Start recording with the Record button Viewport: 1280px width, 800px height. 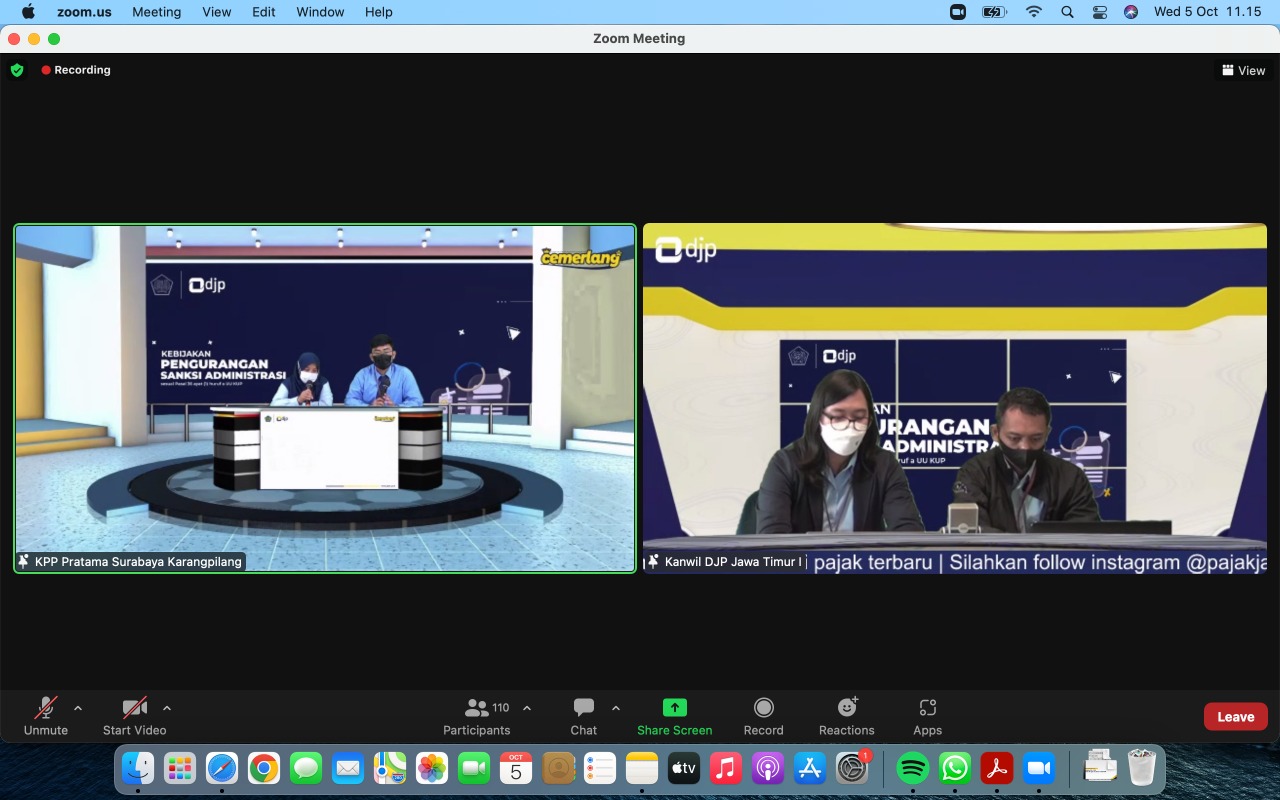tap(763, 716)
